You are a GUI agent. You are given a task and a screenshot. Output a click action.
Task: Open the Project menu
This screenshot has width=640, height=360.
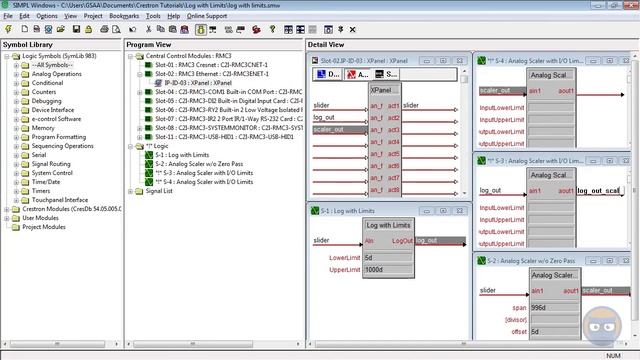point(93,16)
